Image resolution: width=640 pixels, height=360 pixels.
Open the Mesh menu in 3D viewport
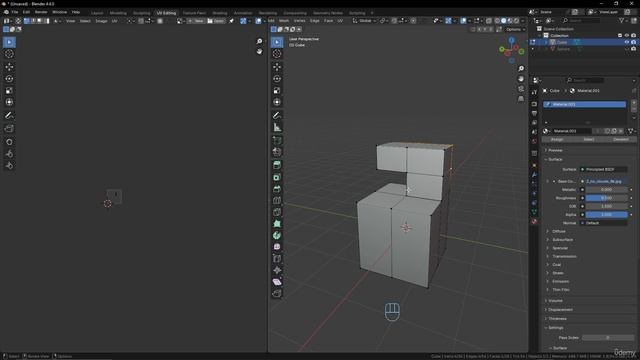tap(284, 21)
